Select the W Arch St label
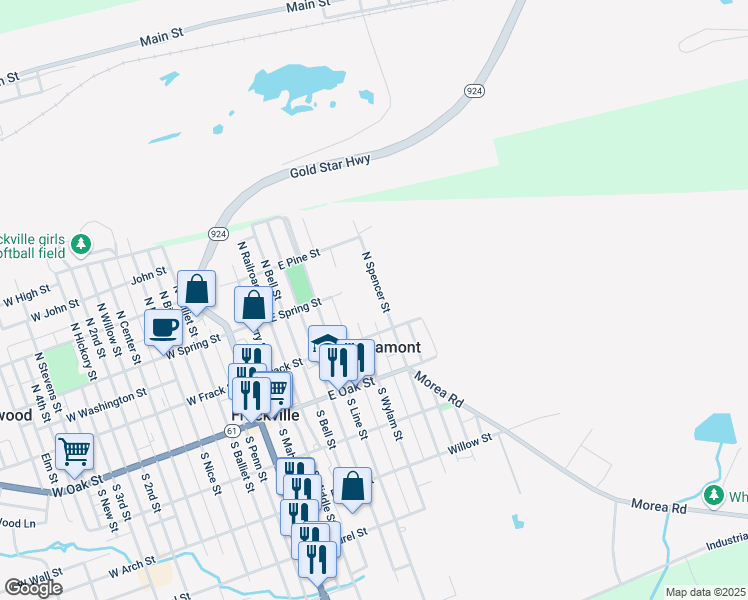748x600 pixels. 132,567
